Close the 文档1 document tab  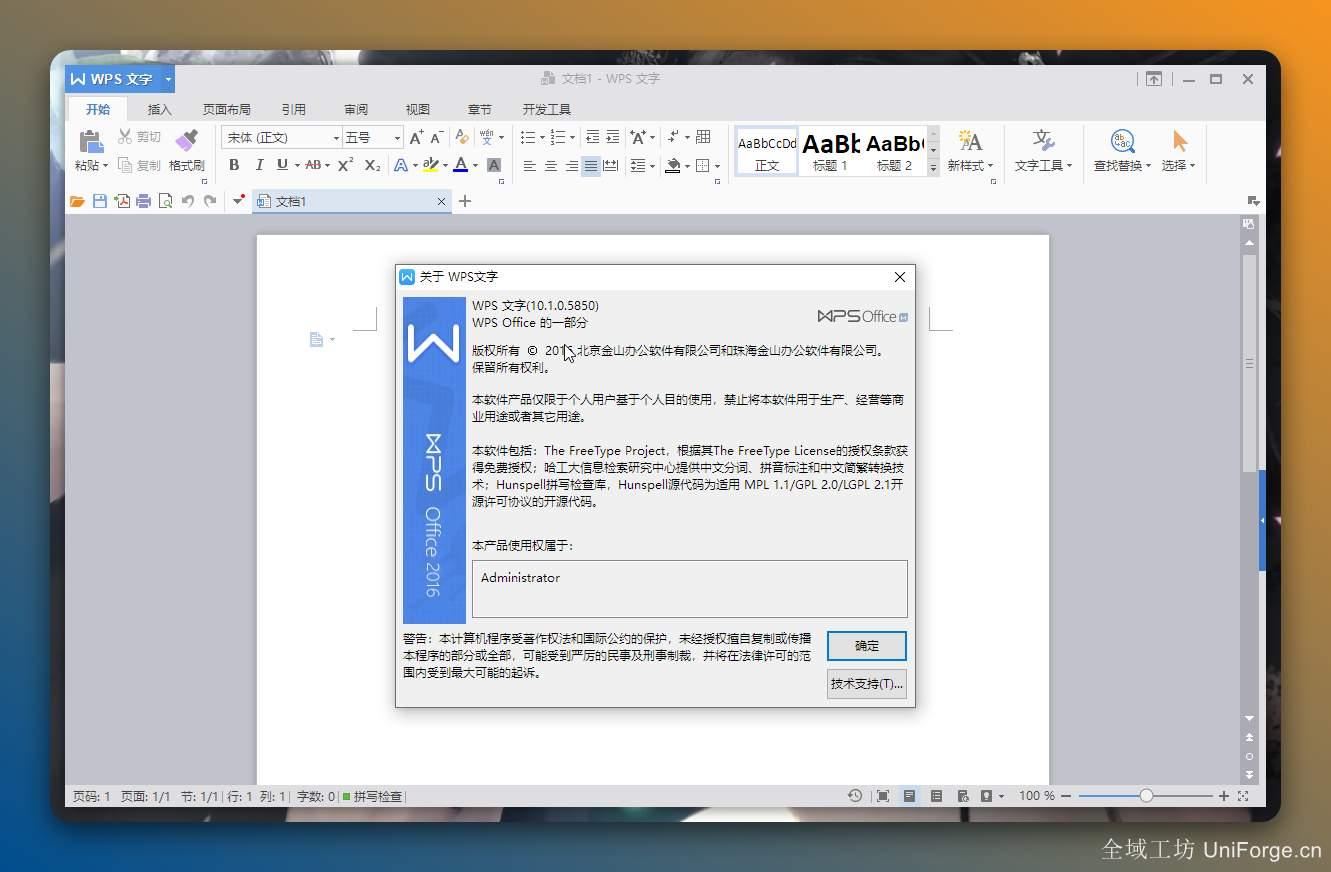[442, 201]
